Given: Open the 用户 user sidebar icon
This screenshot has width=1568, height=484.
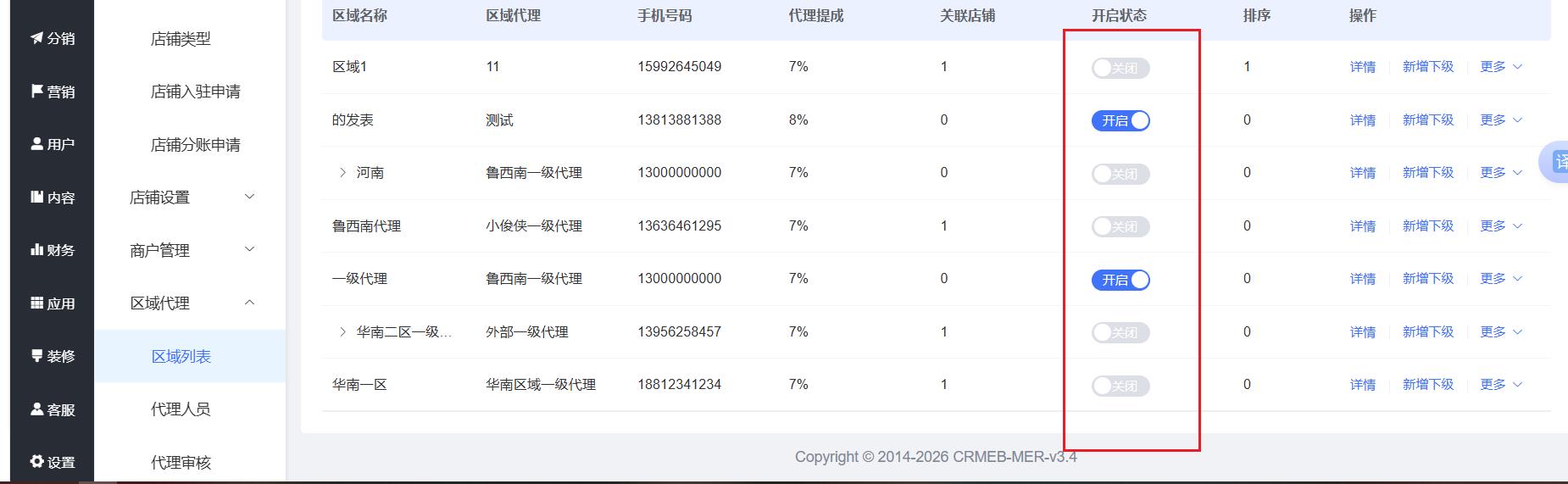Looking at the screenshot, I should point(37,144).
